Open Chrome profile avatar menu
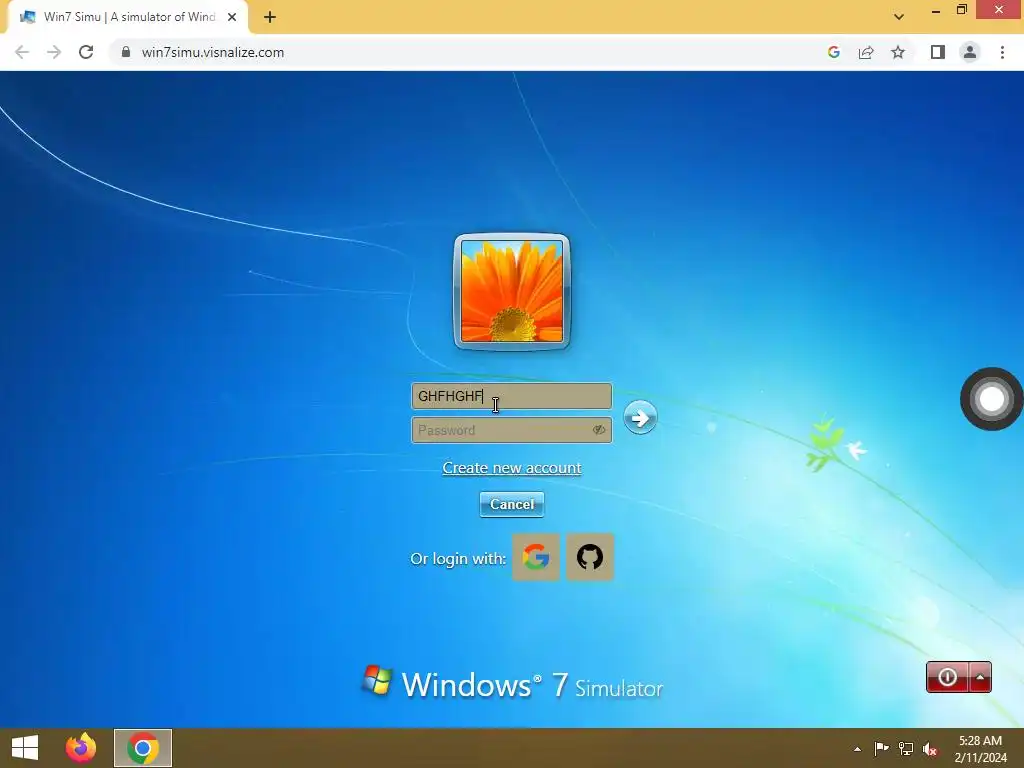This screenshot has height=768, width=1024. point(970,52)
